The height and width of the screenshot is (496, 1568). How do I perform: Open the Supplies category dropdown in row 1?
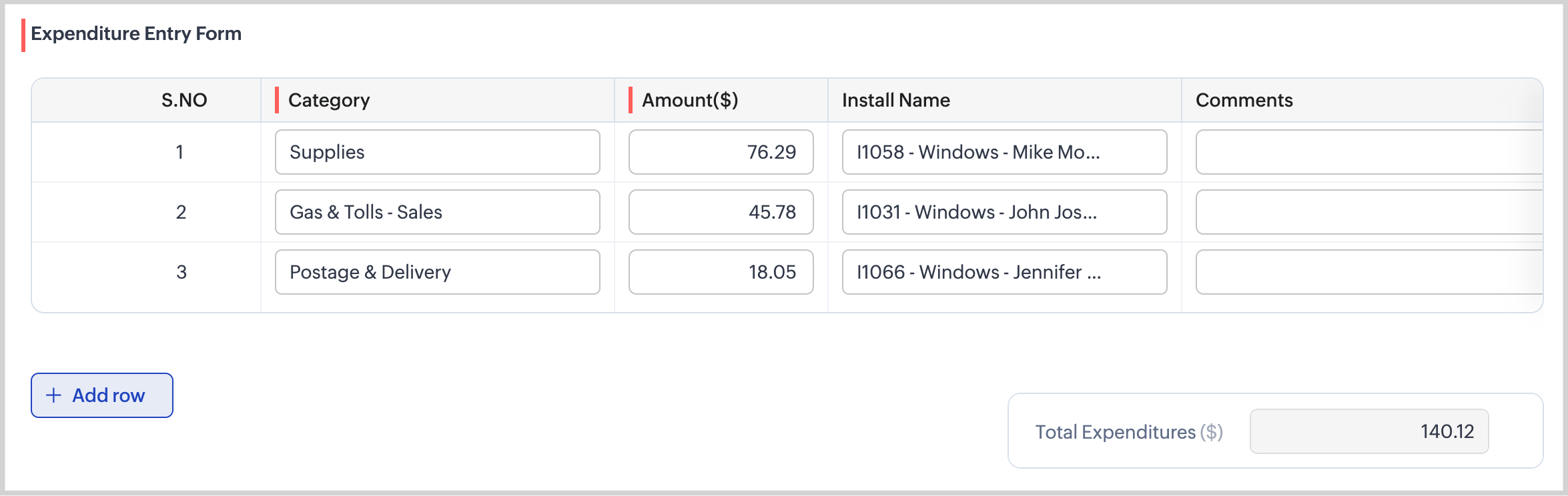point(437,152)
